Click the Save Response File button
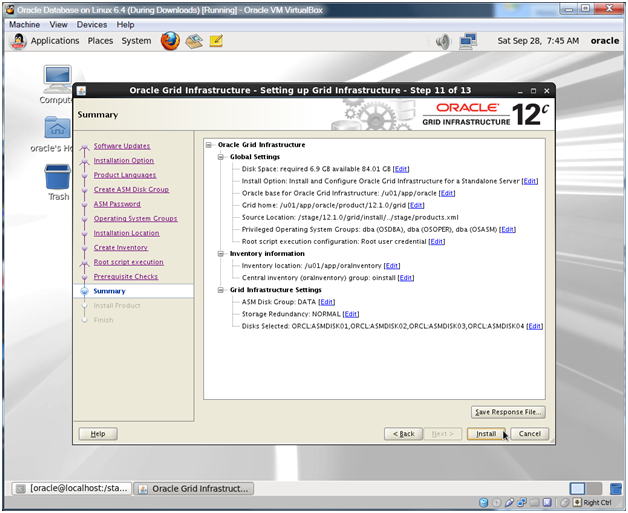The image size is (628, 513). tap(508, 412)
